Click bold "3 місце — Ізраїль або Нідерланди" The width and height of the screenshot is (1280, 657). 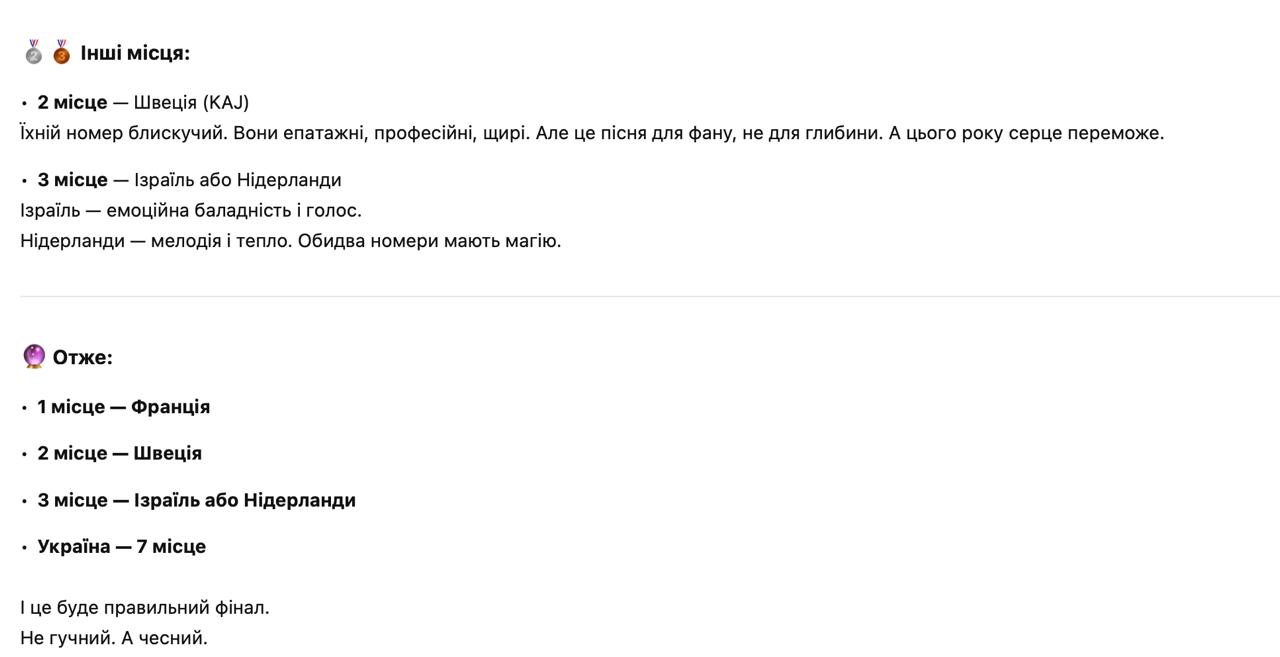pos(197,500)
